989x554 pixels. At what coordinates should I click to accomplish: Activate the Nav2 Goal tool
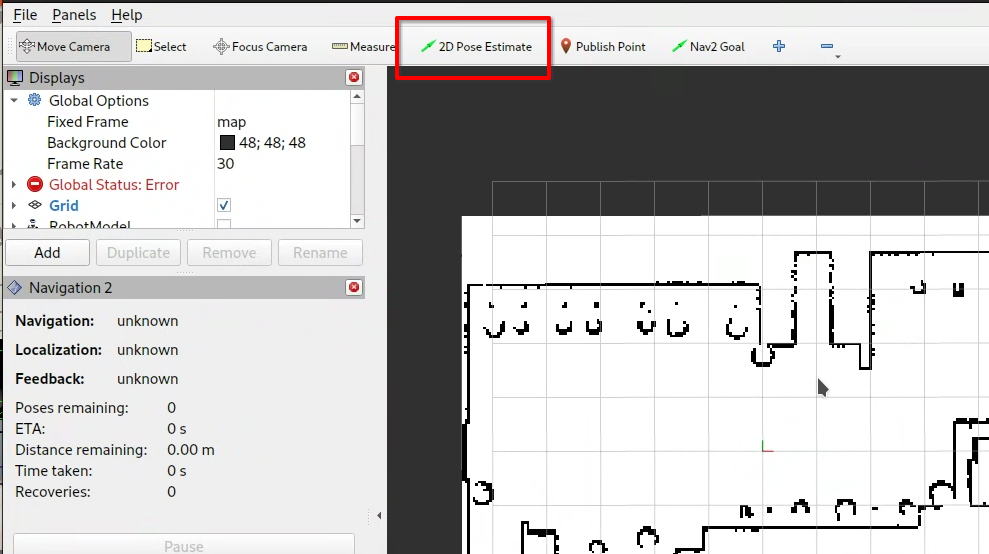click(708, 47)
